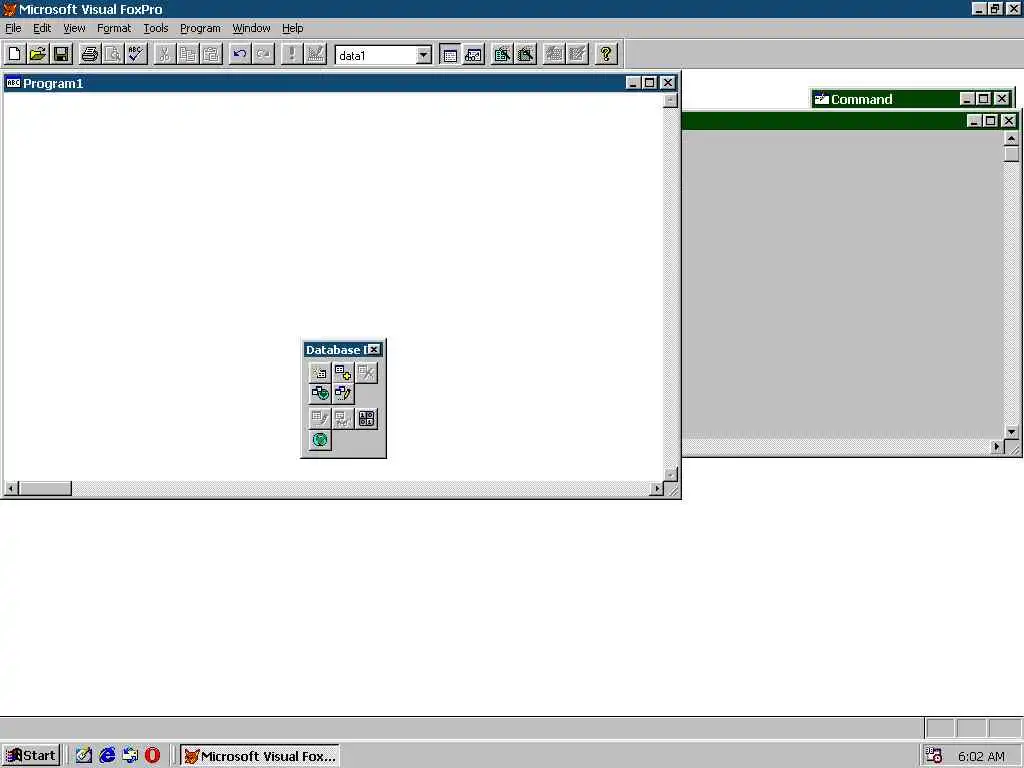Screen dimensions: 1024x768
Task: Click the Copy toolbar icon
Action: tap(188, 54)
